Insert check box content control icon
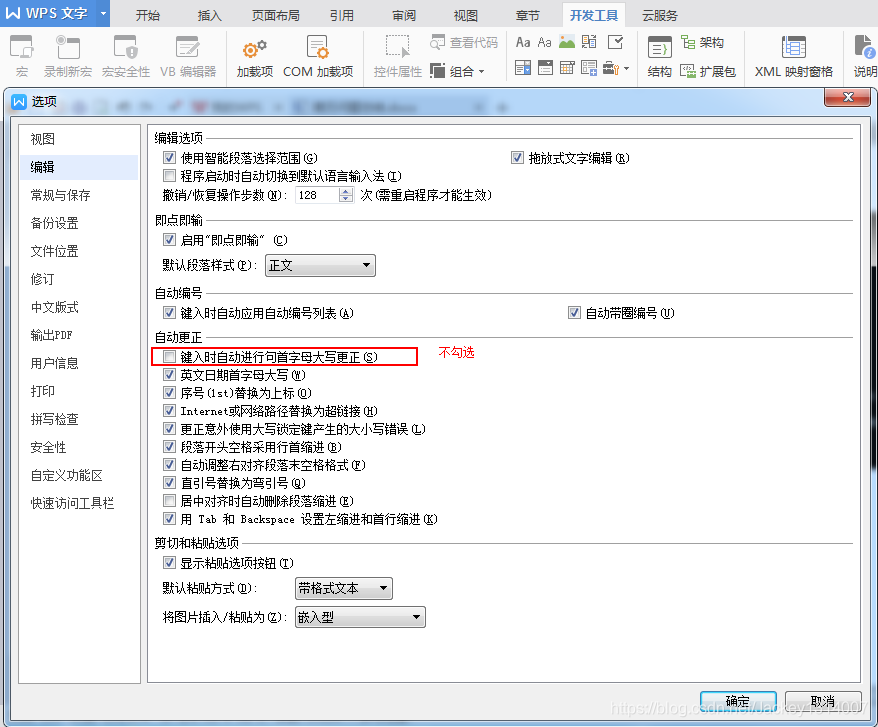This screenshot has width=878, height=727. [615, 42]
